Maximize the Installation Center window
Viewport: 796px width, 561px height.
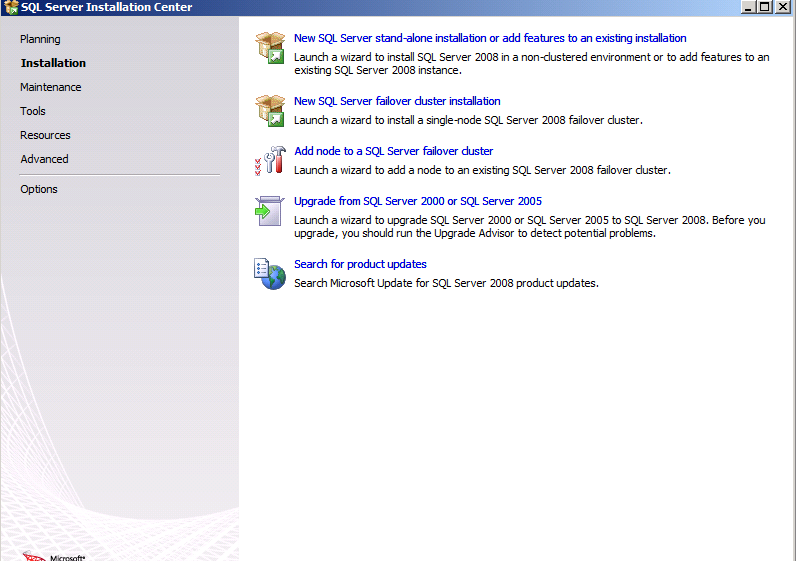click(x=765, y=7)
